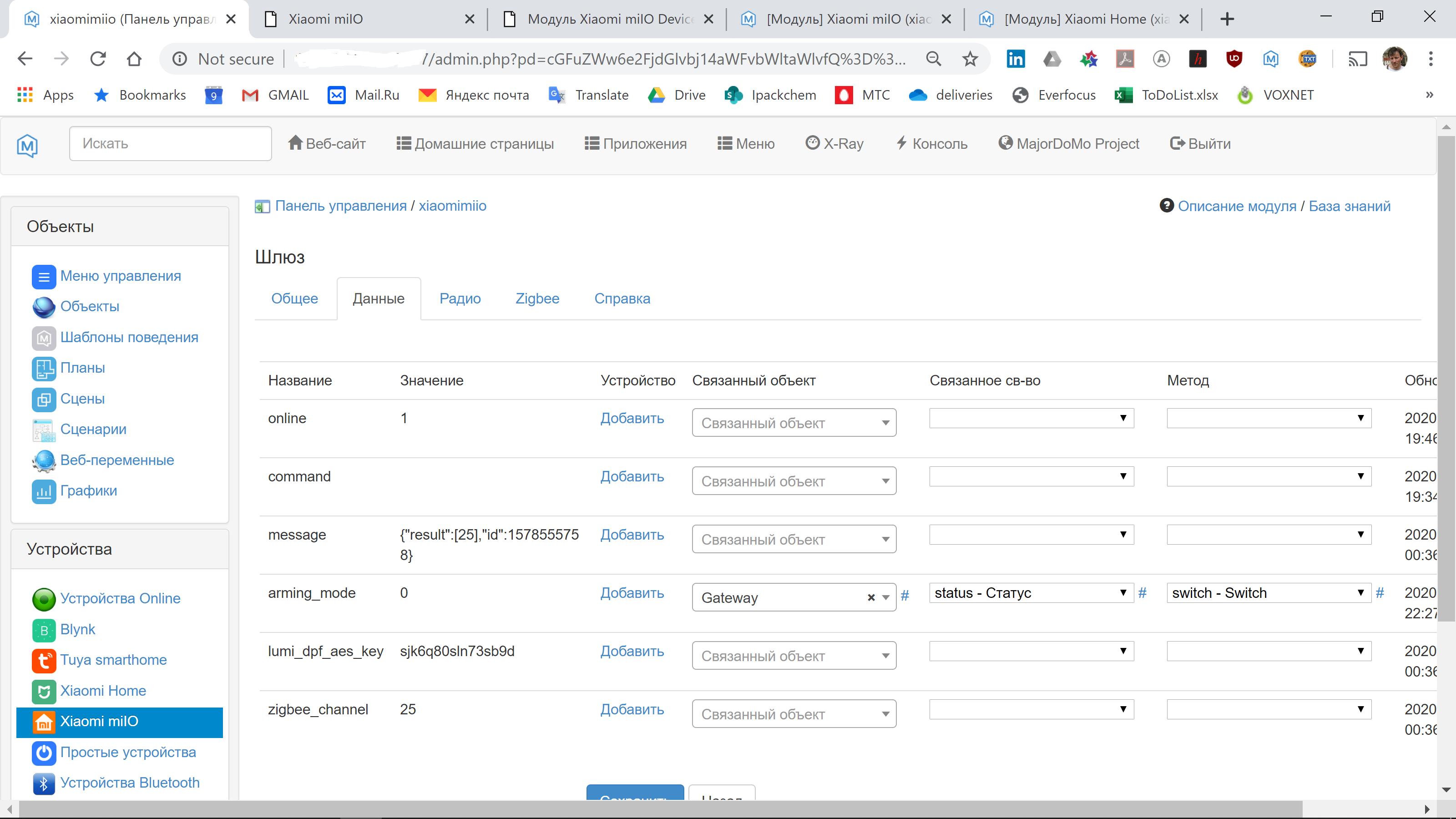Select Tuya smarthome device module
1456x819 pixels.
tap(114, 660)
